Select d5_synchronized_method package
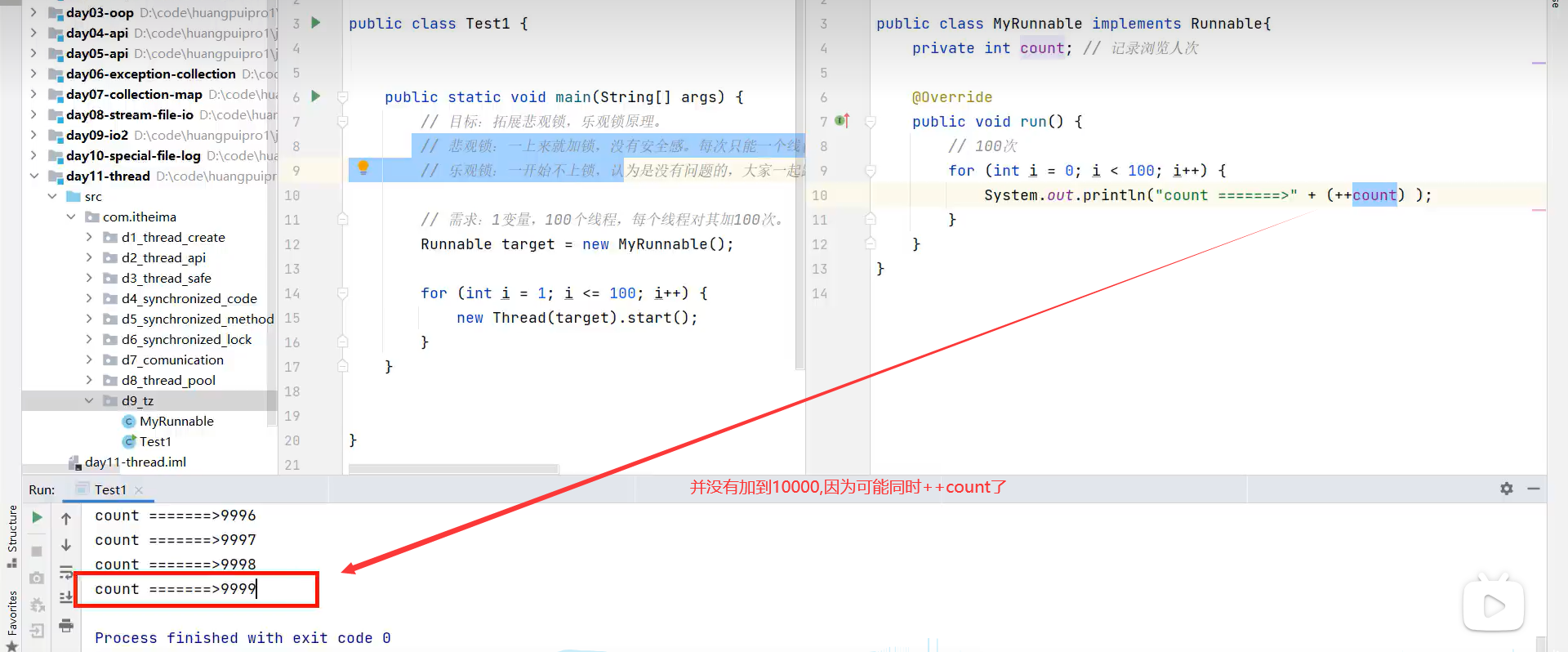Screen dimensions: 1568x652 [x=198, y=319]
